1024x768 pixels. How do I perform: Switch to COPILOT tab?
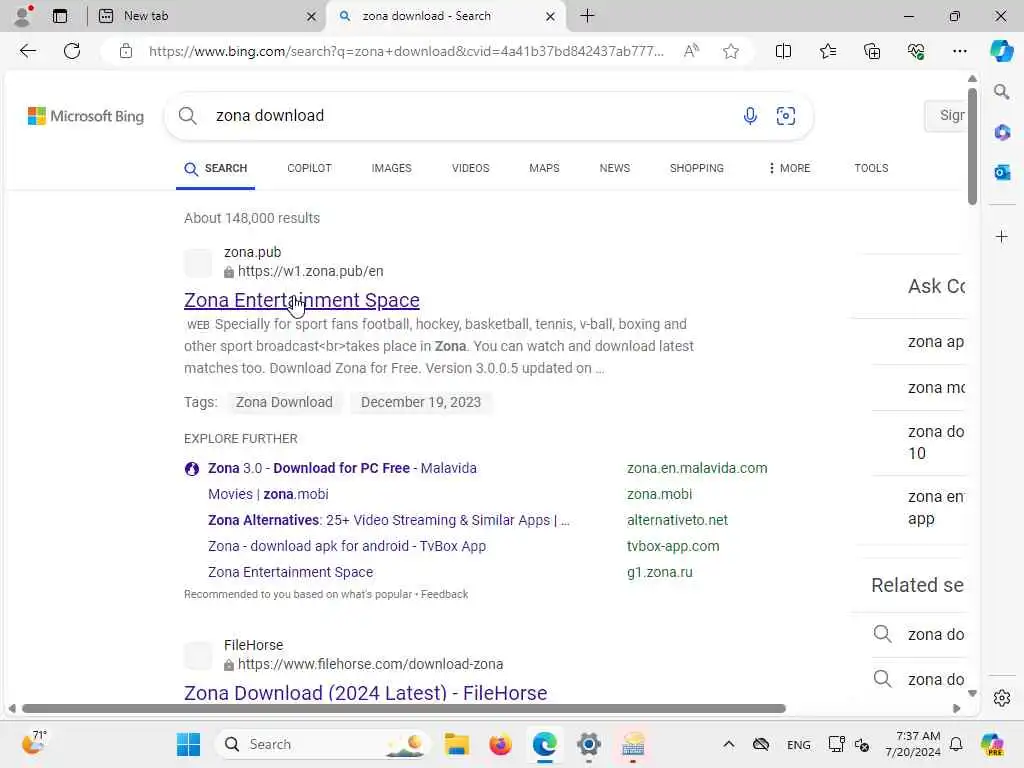tap(310, 168)
